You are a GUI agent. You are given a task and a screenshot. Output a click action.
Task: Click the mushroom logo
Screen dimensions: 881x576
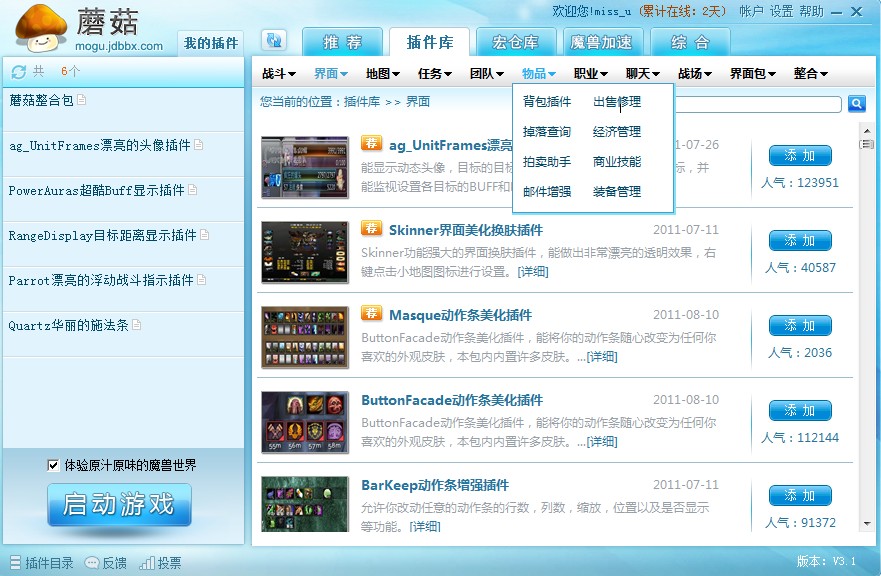coord(41,28)
